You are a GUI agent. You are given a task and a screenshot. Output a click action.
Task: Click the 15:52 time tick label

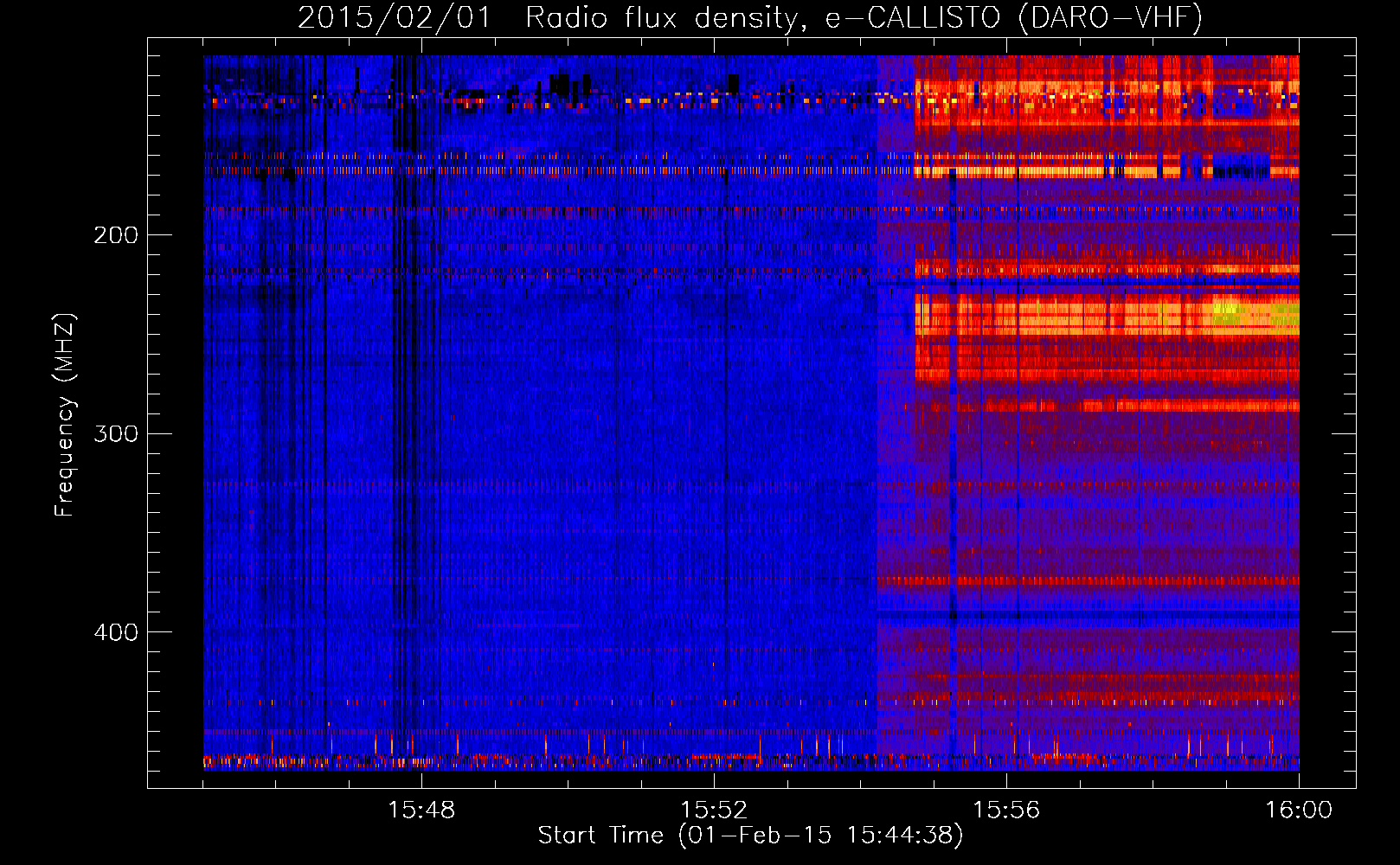click(x=714, y=811)
